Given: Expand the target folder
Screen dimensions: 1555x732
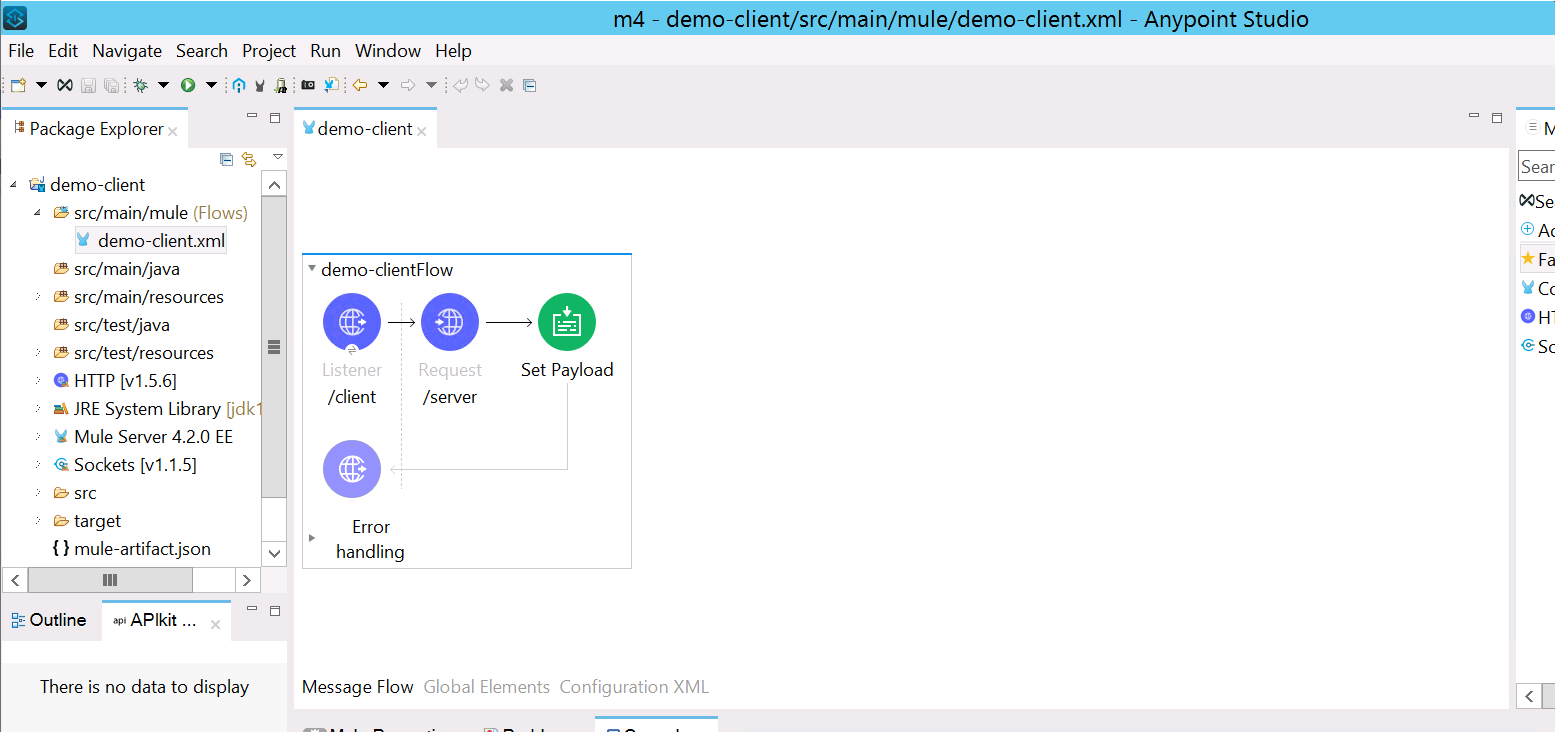Looking at the screenshot, I should [x=38, y=521].
